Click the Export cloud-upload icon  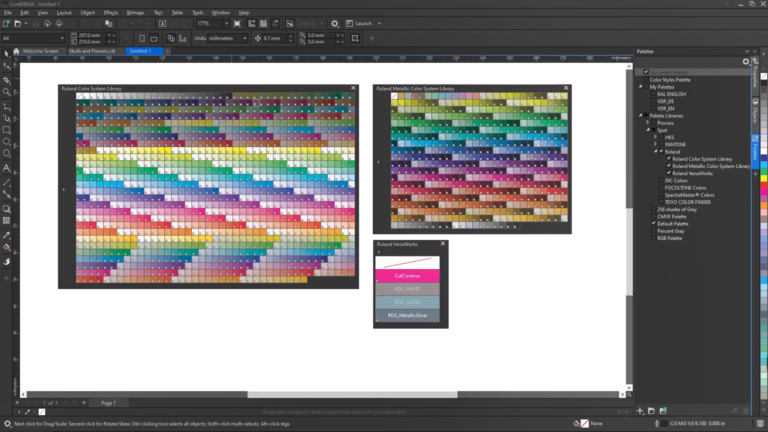(x=59, y=24)
